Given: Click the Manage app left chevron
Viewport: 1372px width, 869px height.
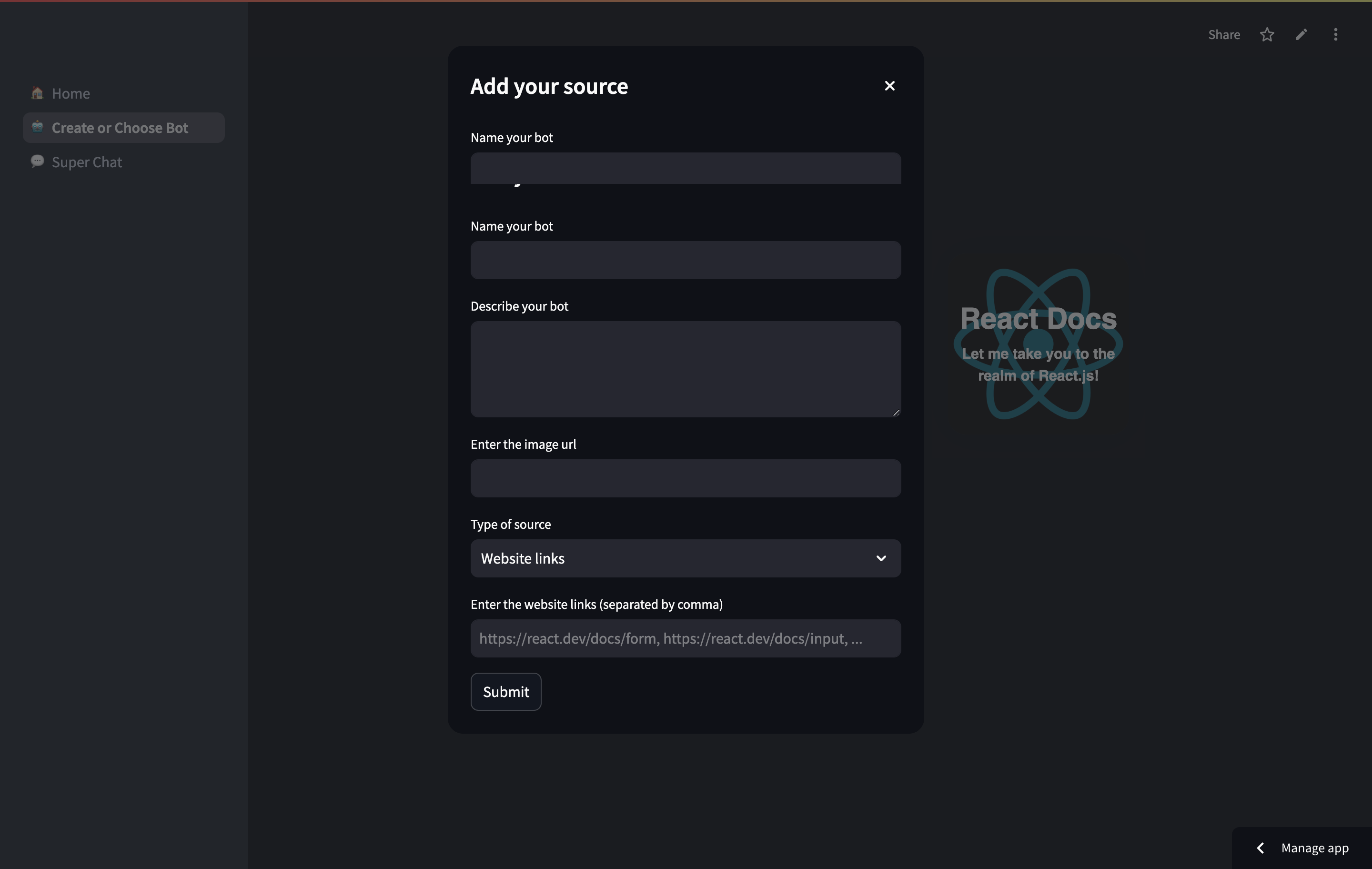Looking at the screenshot, I should click(1261, 848).
